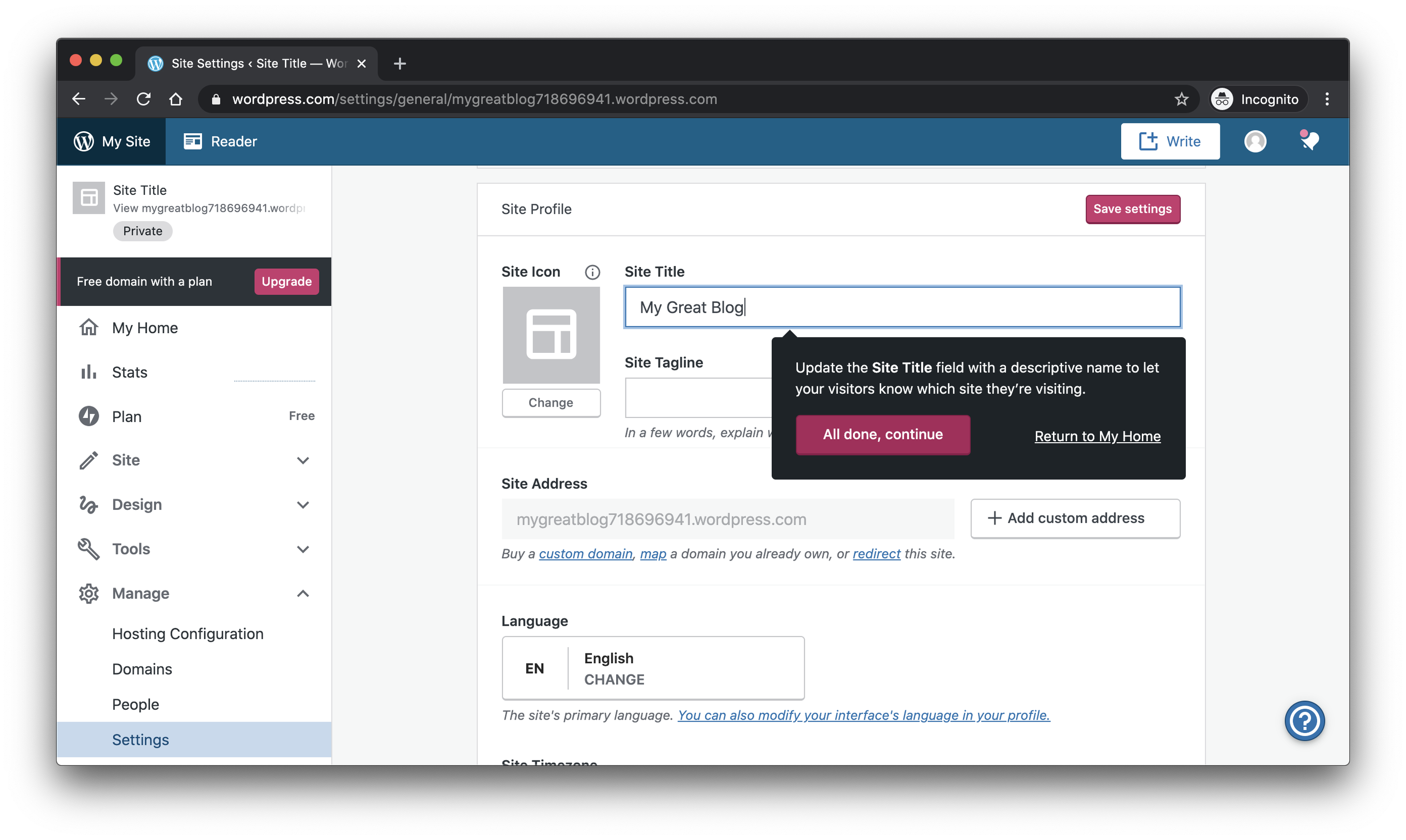Show Site Icon info tooltip
Viewport: 1406px width, 840px height.
click(592, 272)
